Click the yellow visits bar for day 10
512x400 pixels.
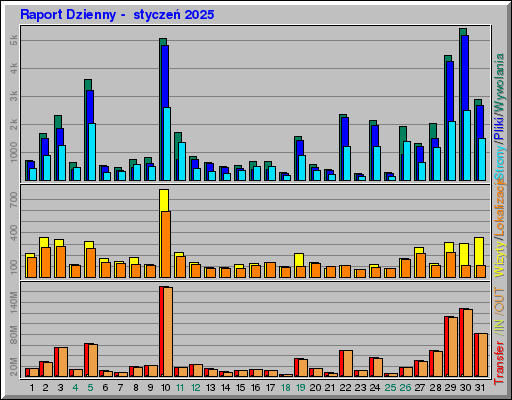pyautogui.click(x=164, y=200)
